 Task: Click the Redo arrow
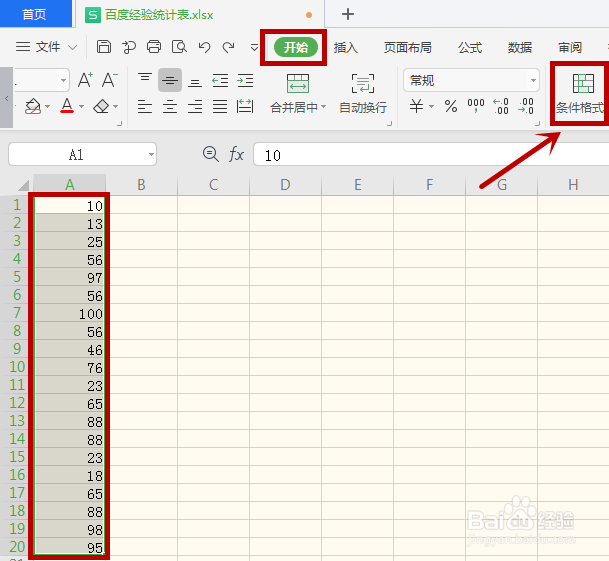pos(228,47)
